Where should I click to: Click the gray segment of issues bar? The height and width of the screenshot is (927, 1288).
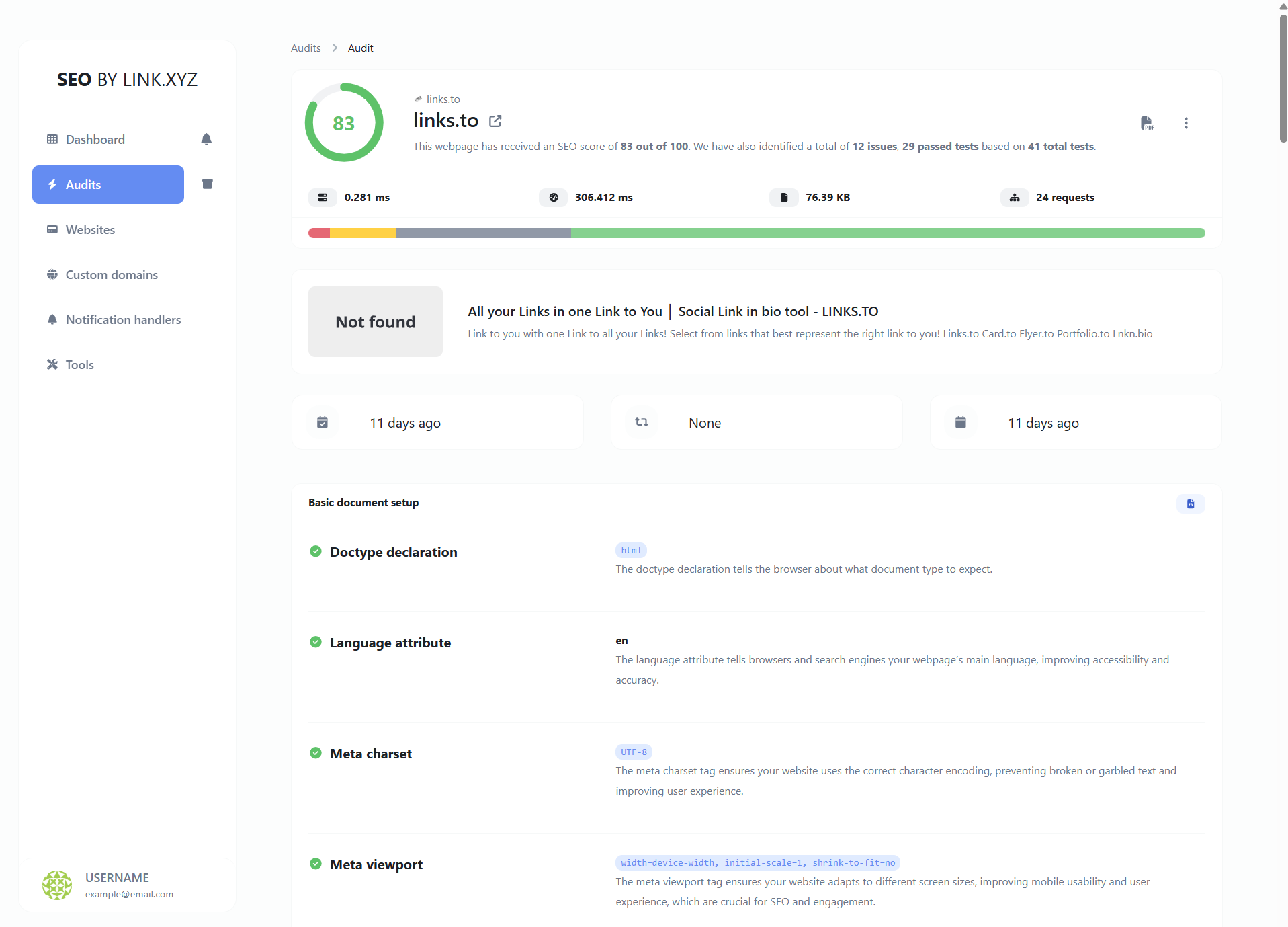[x=483, y=233]
